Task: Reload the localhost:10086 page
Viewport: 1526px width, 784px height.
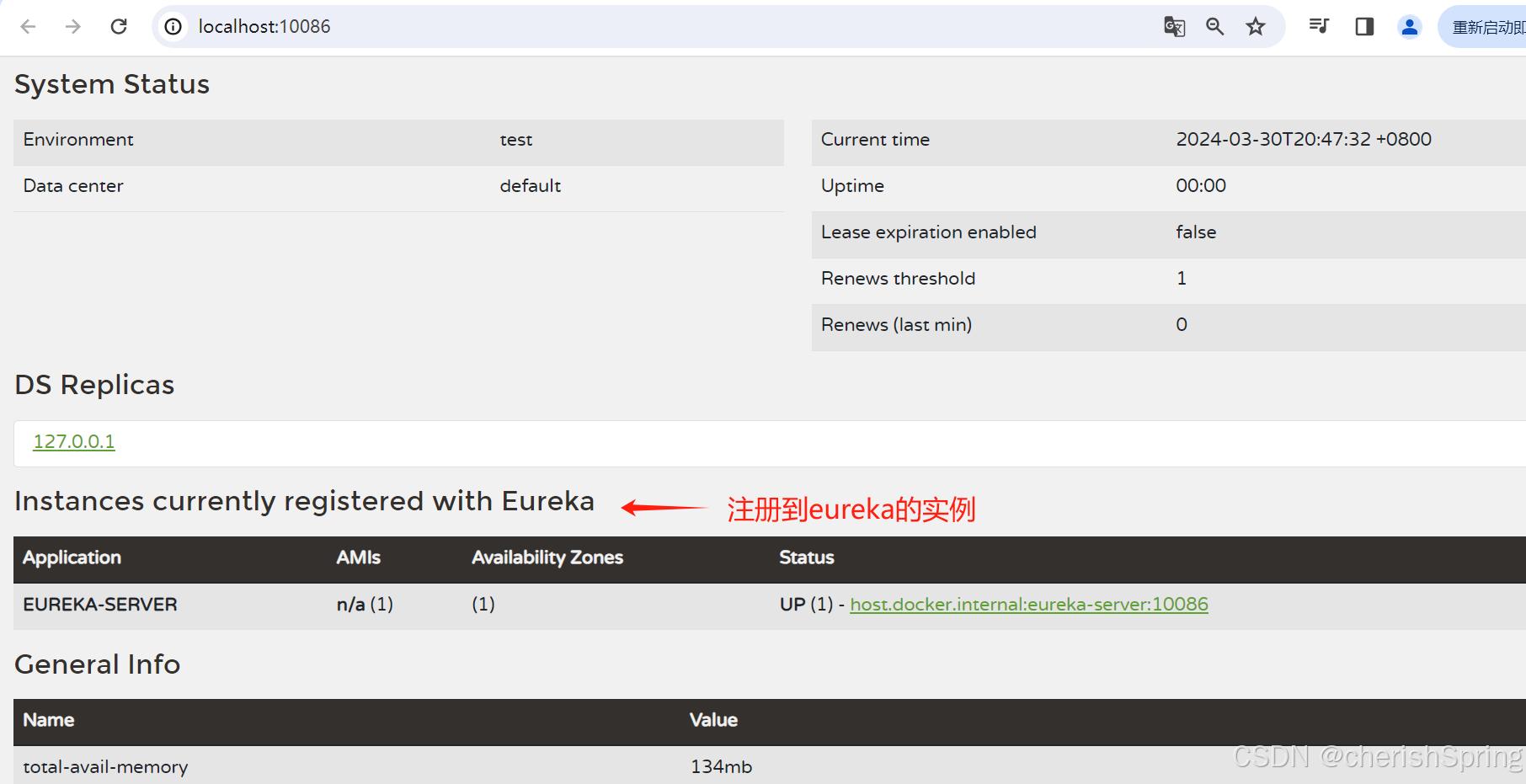Action: pos(119,27)
